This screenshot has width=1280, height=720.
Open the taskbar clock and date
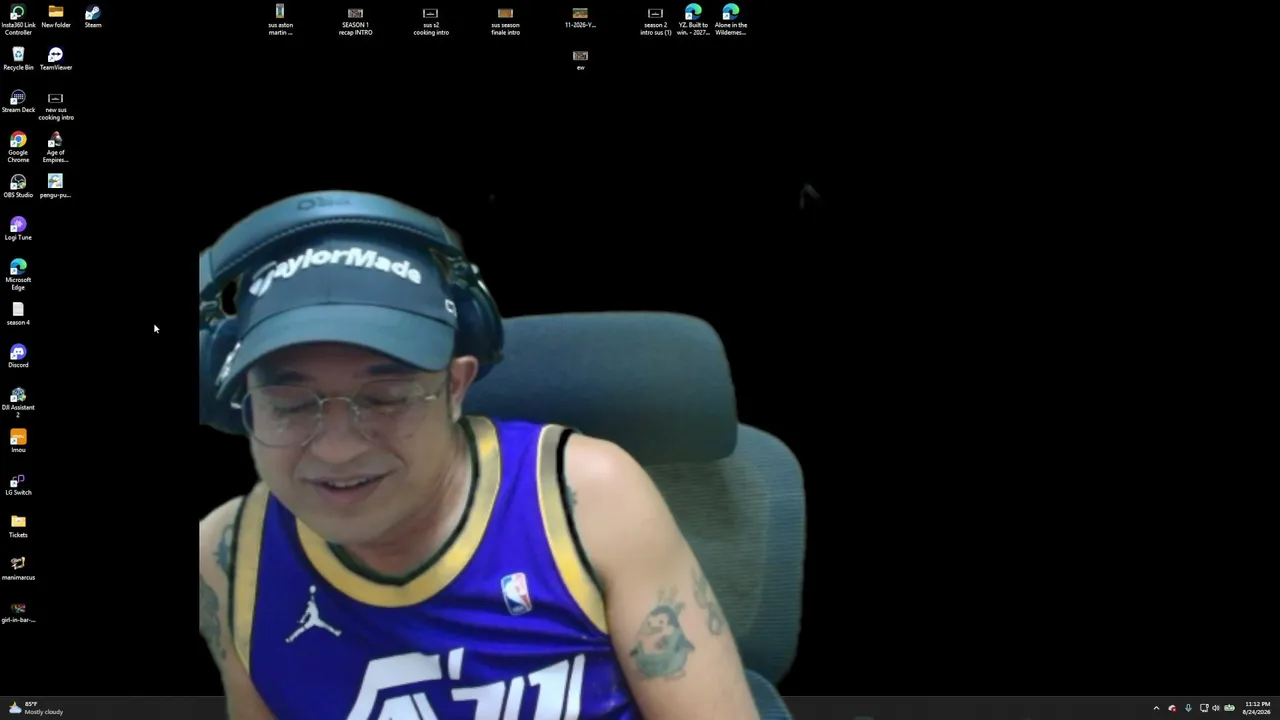pos(1257,708)
